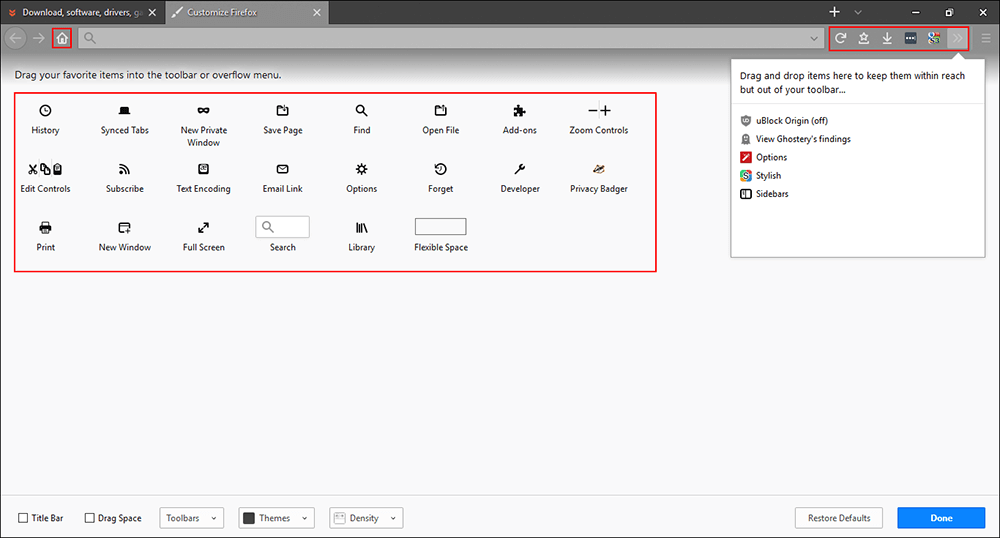
Task: Open the overflow menu chevron
Action: (957, 38)
